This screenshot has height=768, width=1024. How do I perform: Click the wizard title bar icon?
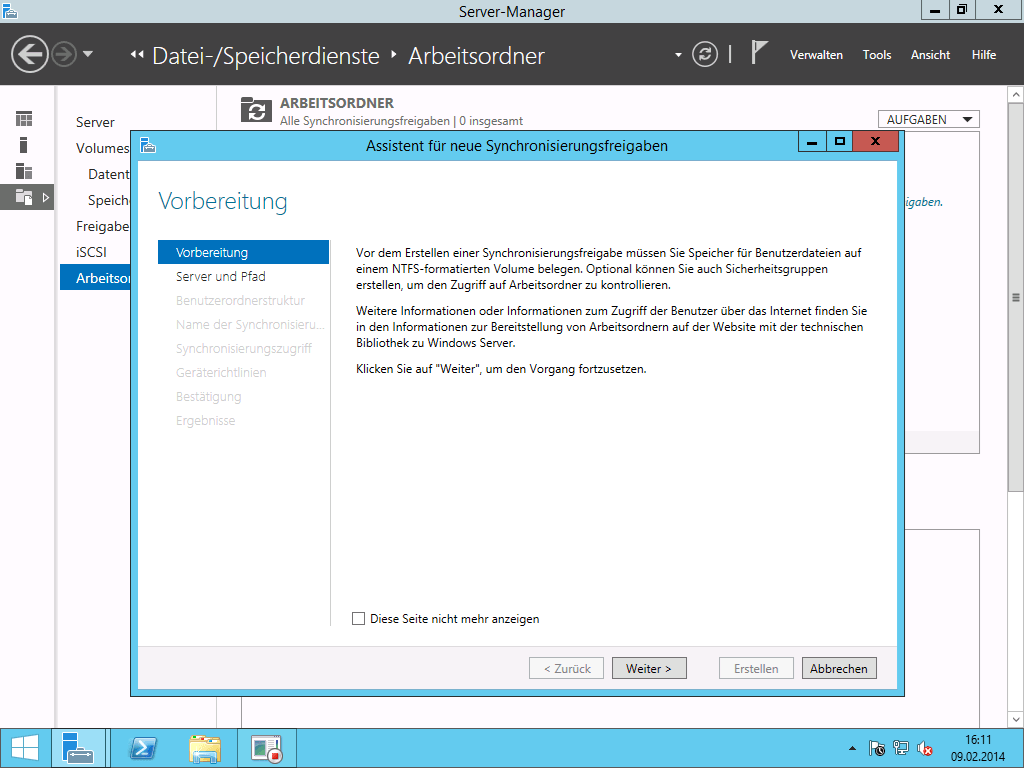coord(148,145)
